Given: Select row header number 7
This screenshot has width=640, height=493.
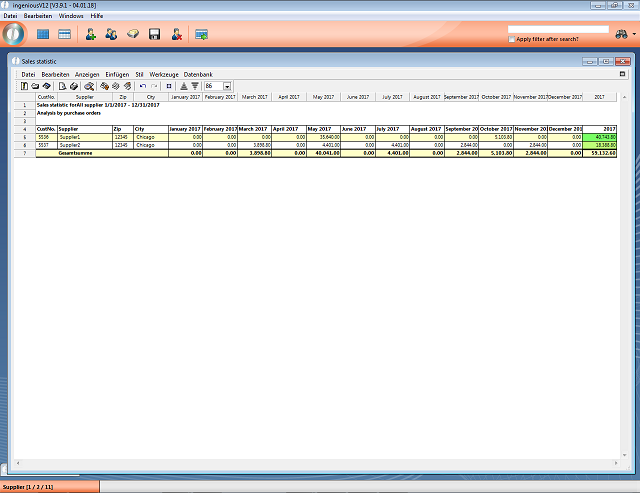Looking at the screenshot, I should [x=25, y=153].
